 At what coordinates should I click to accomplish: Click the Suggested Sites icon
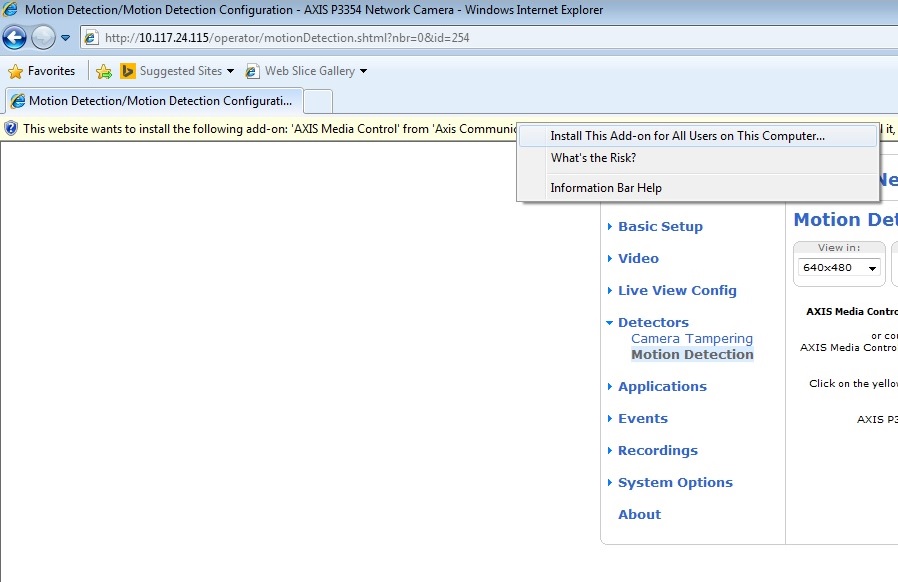127,71
